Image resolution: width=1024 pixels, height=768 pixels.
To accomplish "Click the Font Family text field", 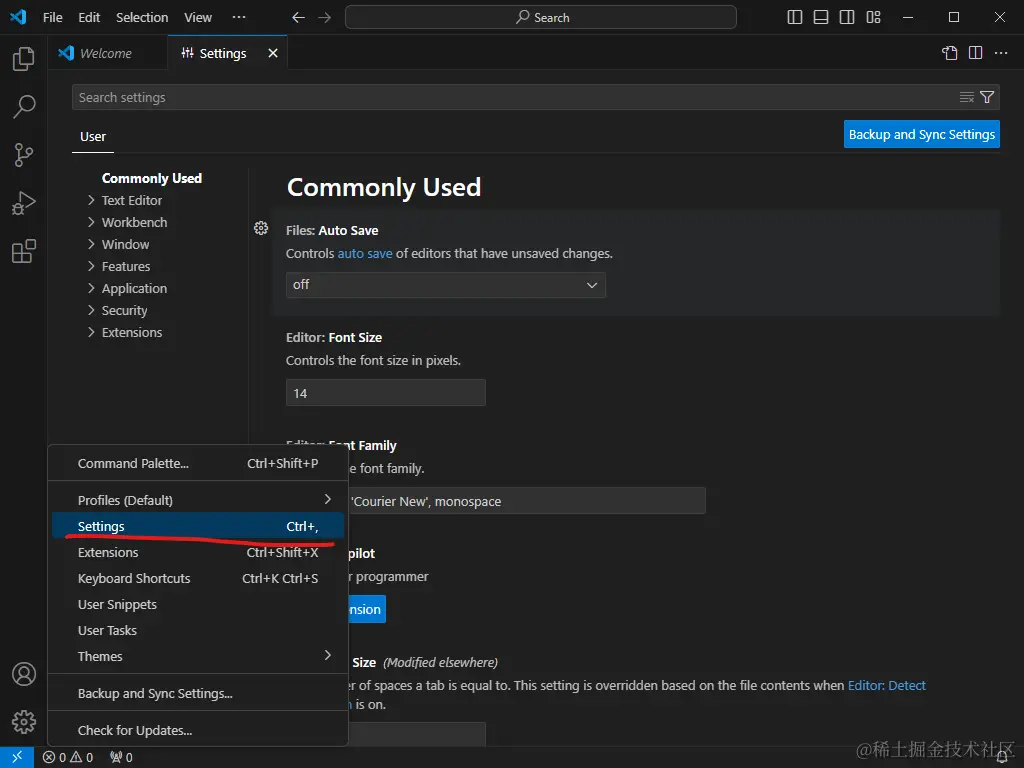I will point(526,501).
